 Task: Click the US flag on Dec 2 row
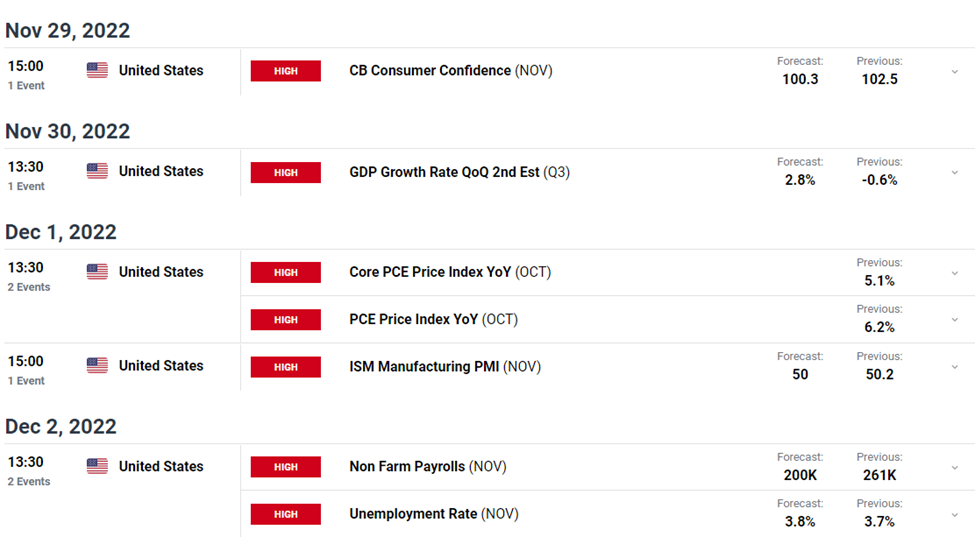pos(97,466)
